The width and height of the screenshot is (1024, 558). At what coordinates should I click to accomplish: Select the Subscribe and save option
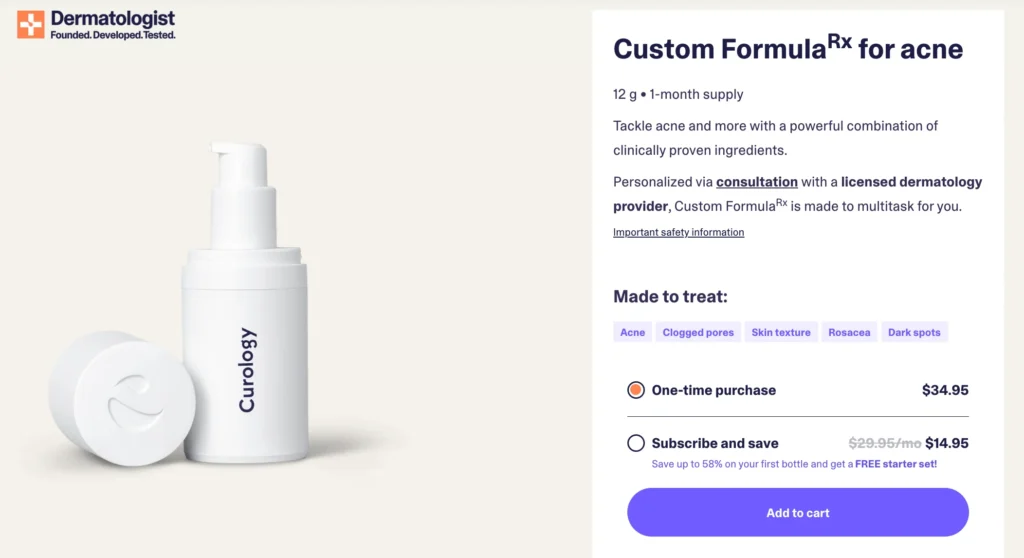(636, 443)
